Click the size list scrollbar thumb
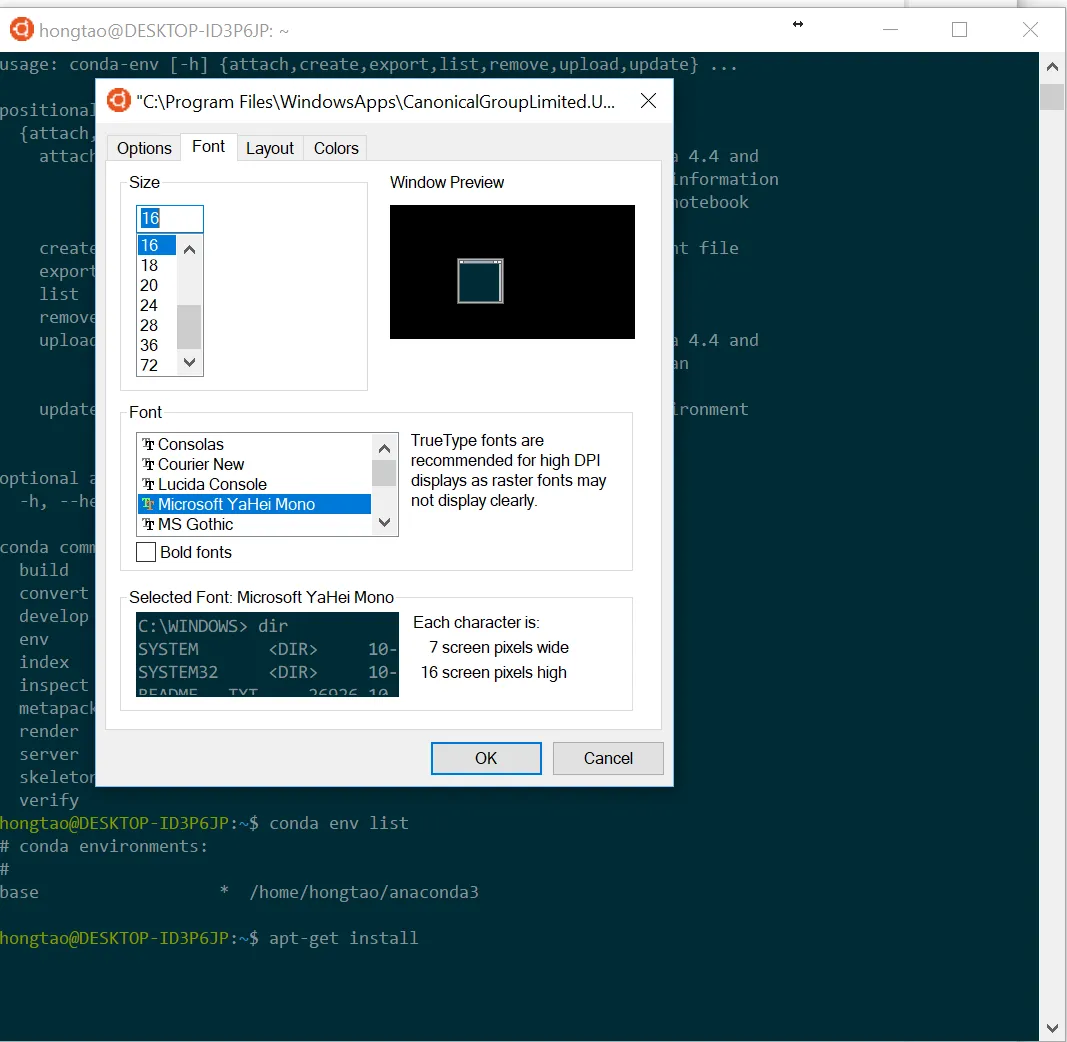The height and width of the screenshot is (1042, 1067). [189, 326]
